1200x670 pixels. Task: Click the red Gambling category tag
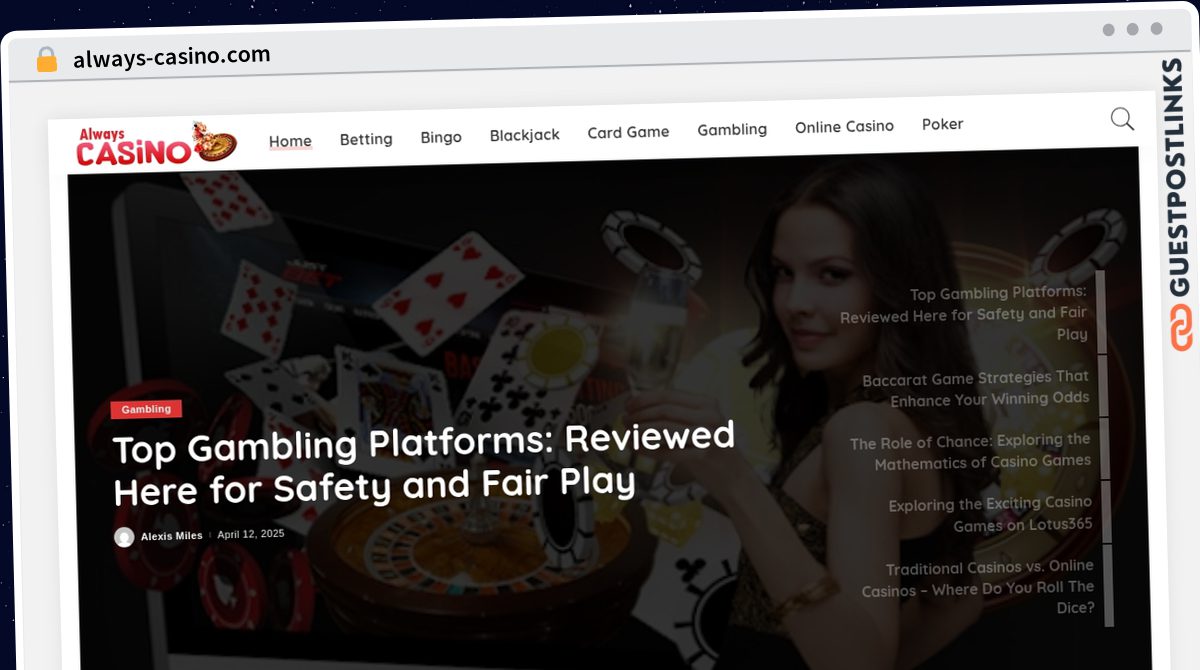(146, 409)
